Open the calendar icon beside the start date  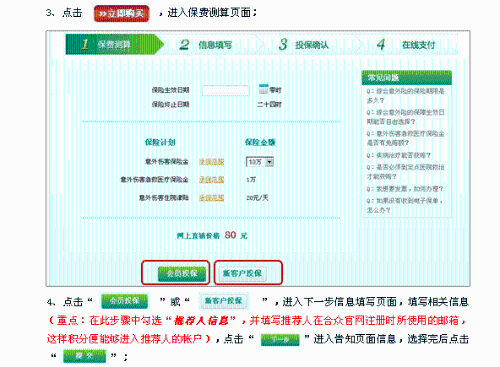point(263,89)
